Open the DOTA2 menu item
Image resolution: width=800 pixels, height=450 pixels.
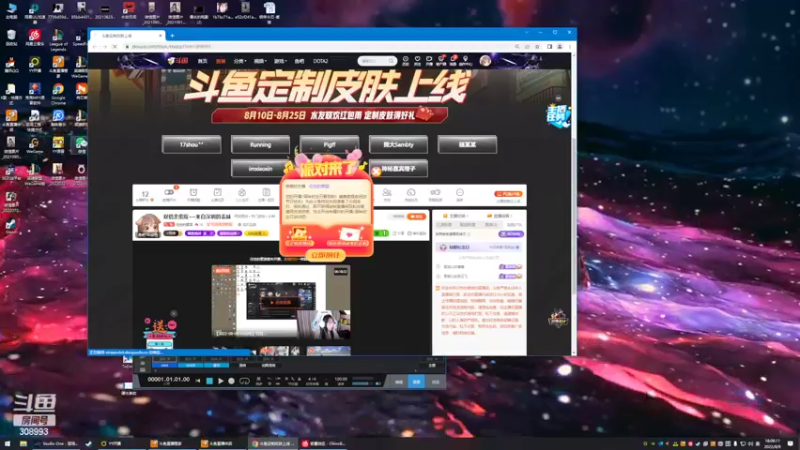(320, 61)
